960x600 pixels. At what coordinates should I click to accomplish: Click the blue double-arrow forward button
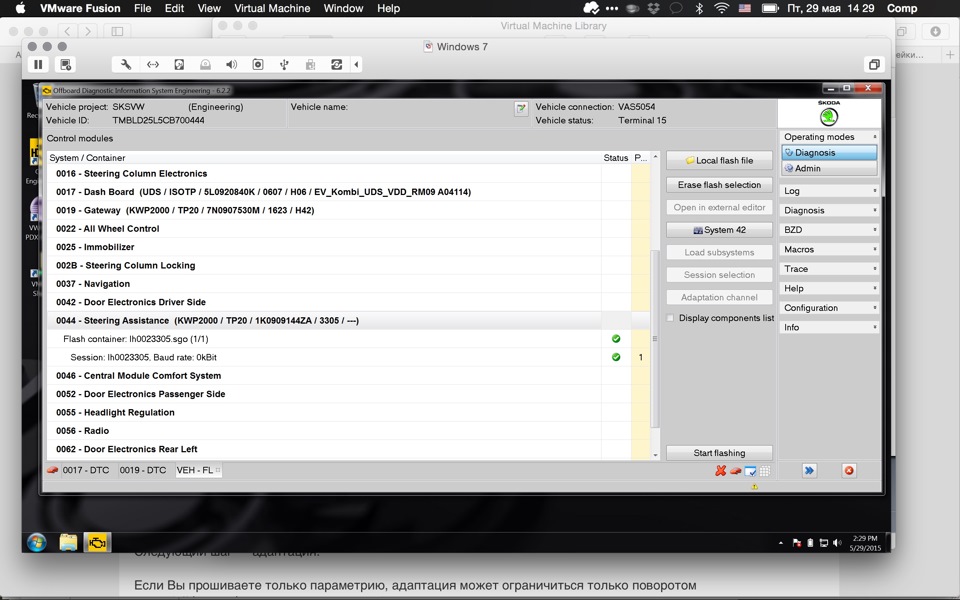click(x=809, y=470)
